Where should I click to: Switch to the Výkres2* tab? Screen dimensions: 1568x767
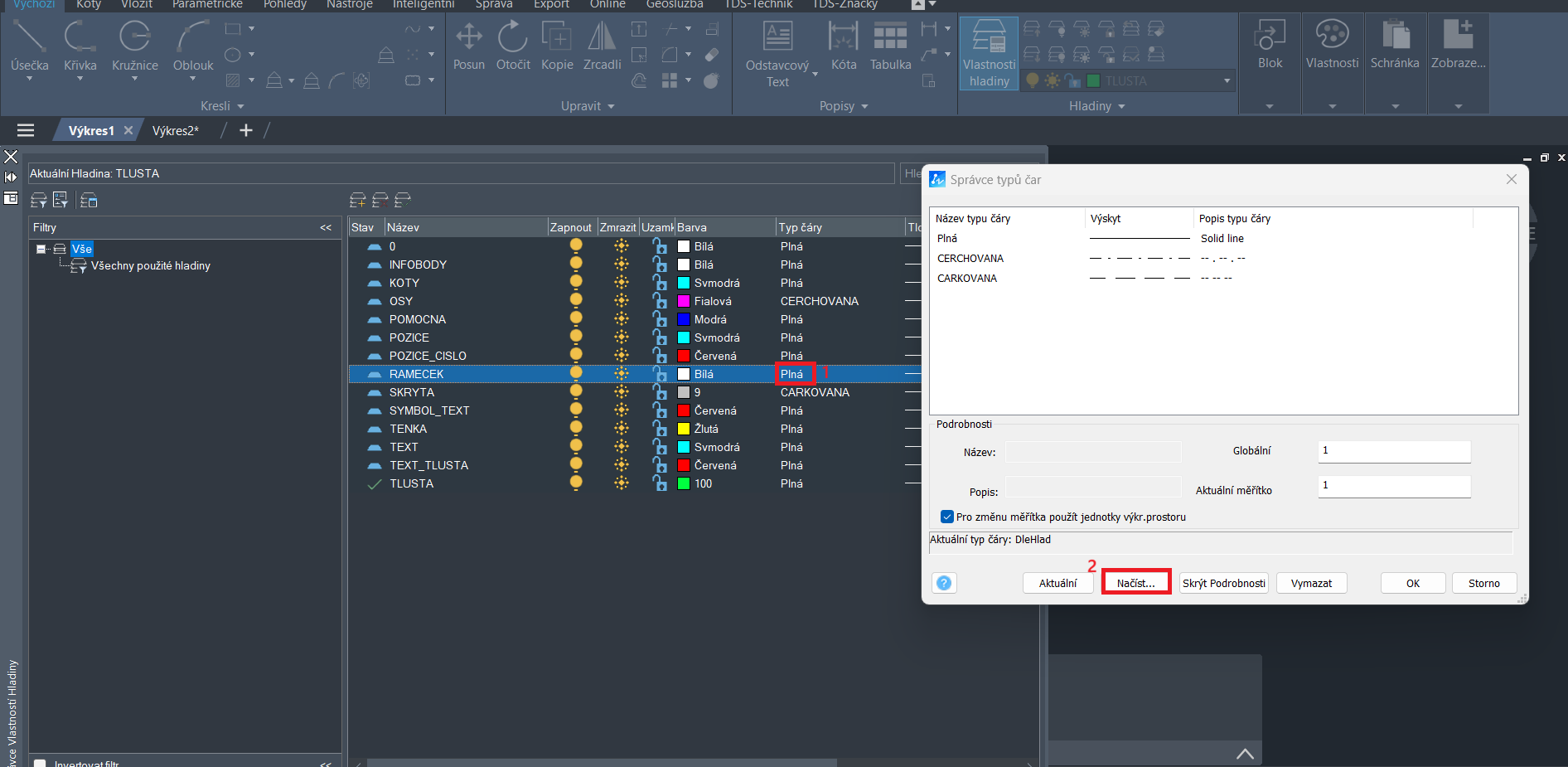pyautogui.click(x=176, y=130)
